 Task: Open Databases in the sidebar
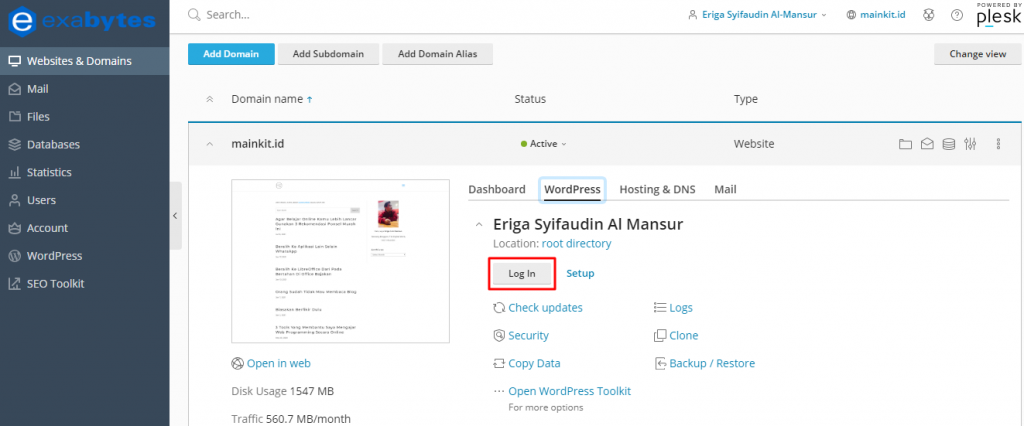pyautogui.click(x=84, y=144)
